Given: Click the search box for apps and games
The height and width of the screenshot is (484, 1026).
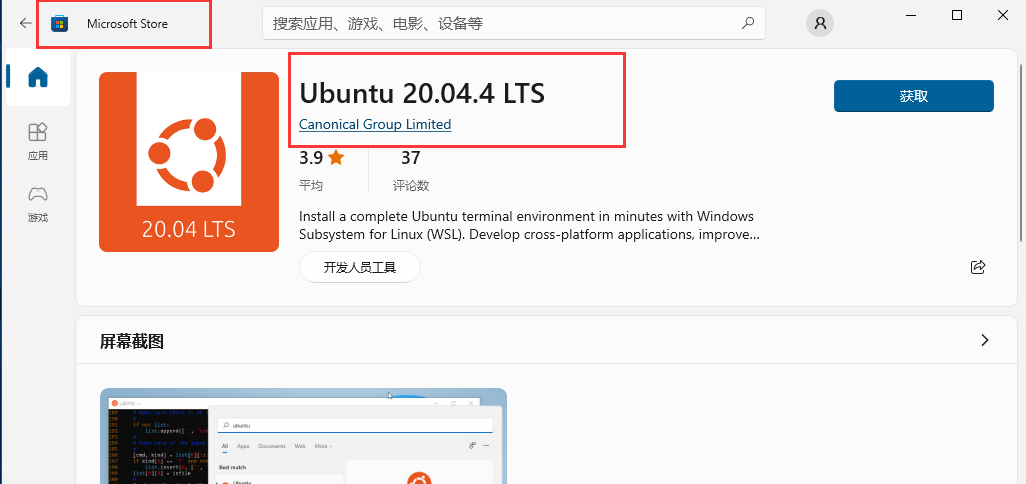Looking at the screenshot, I should click(x=514, y=24).
